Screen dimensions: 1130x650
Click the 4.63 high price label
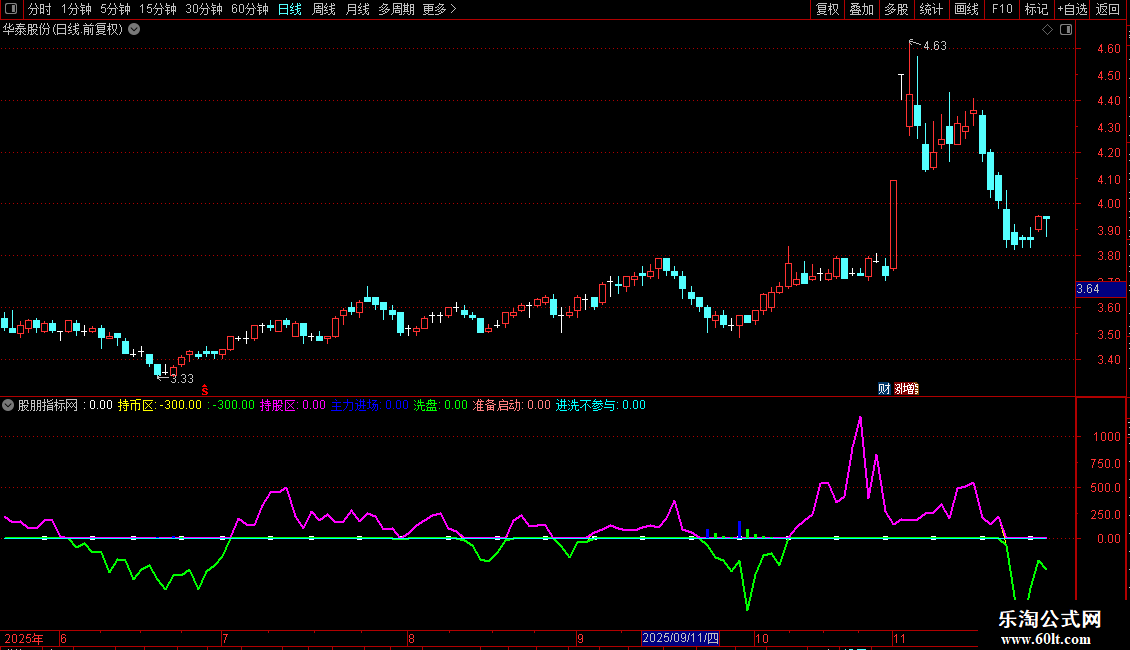[x=935, y=46]
